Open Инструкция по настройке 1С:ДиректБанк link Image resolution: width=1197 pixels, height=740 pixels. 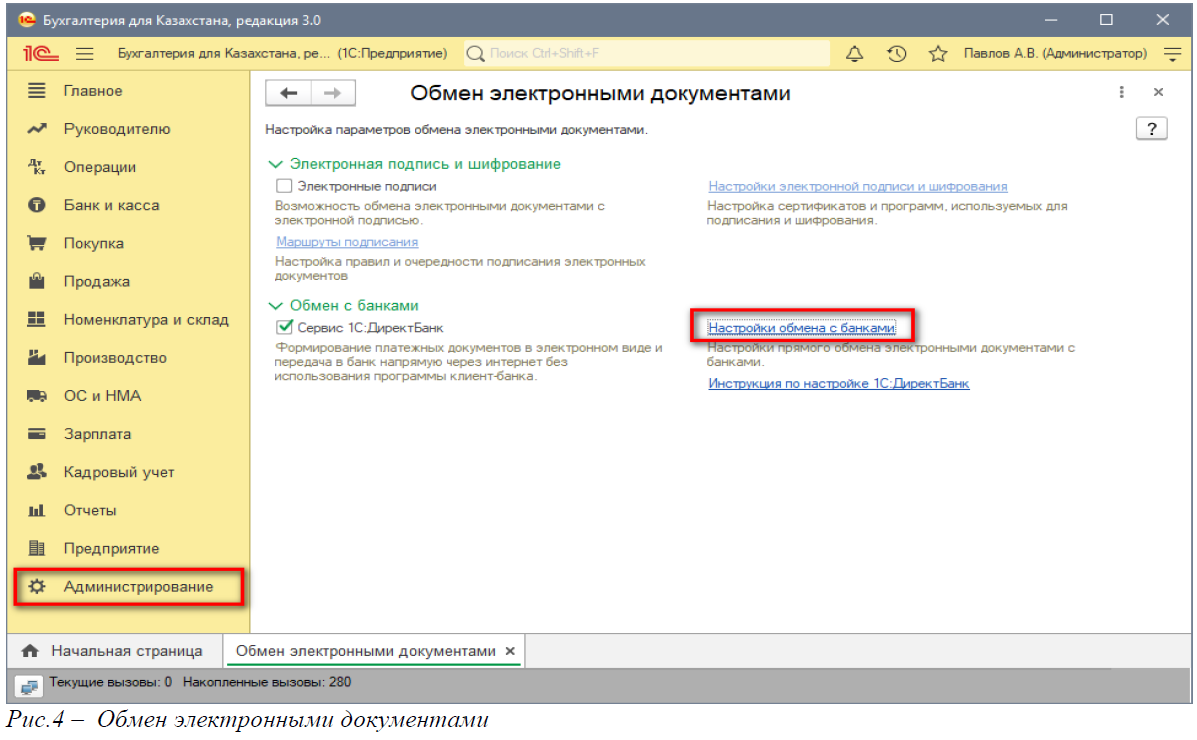point(838,383)
